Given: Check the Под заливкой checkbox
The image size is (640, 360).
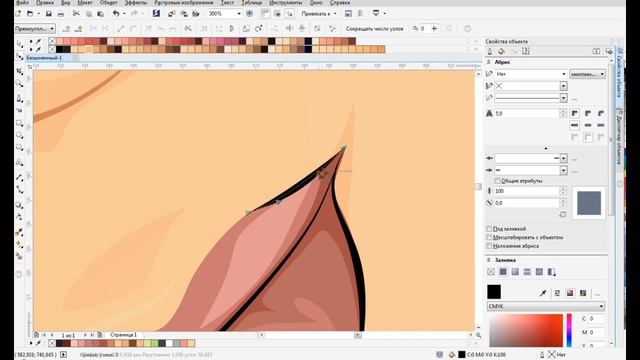Looking at the screenshot, I should (x=489, y=229).
